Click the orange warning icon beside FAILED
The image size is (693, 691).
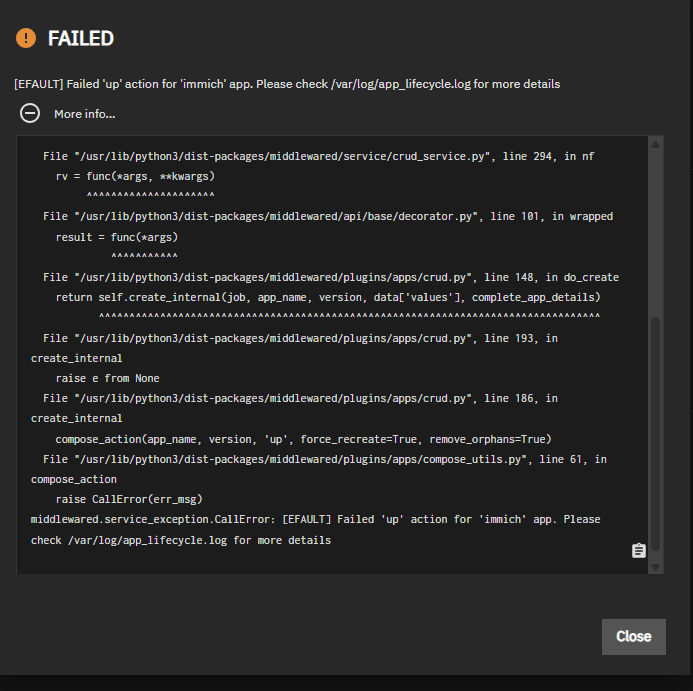click(25, 39)
